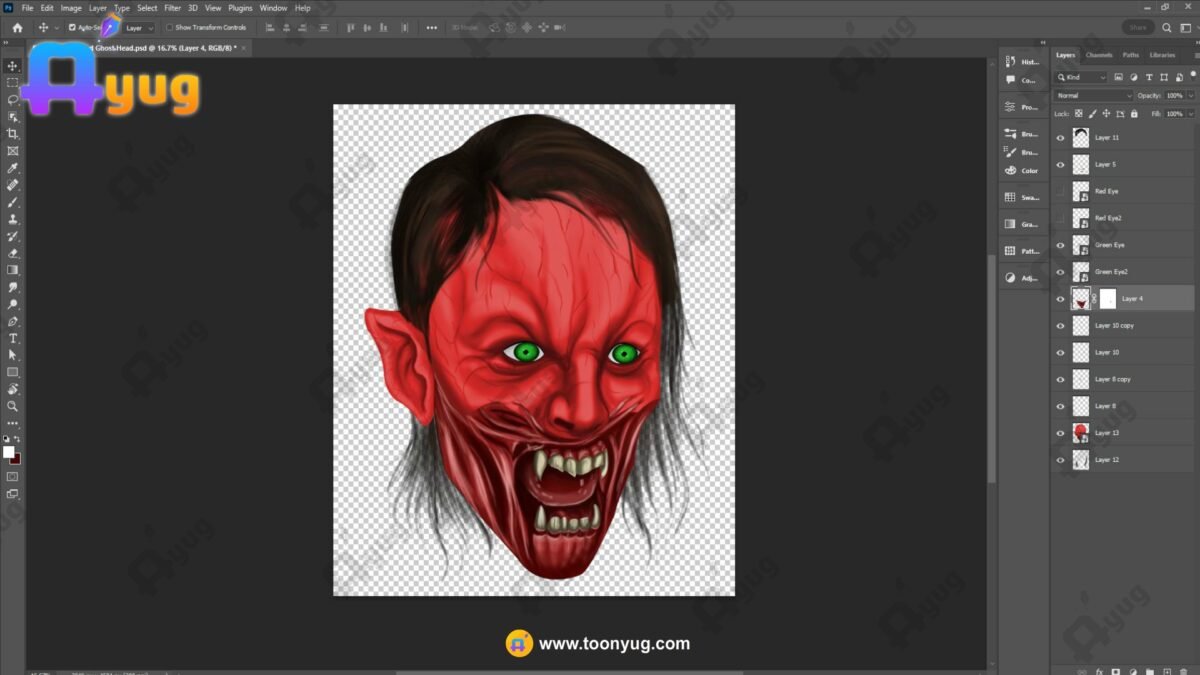Select the Hand tool
1200x675 pixels.
click(13, 389)
